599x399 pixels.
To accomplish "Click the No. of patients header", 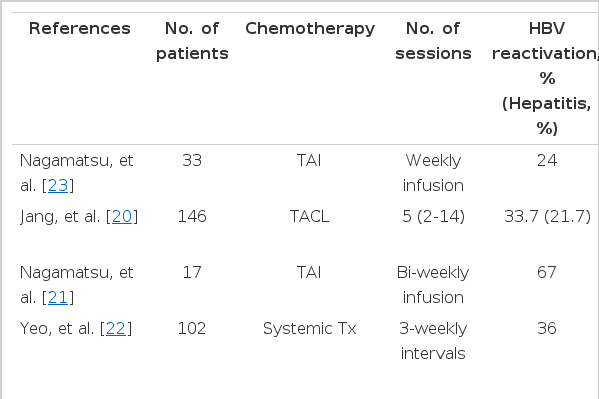I will (192, 41).
